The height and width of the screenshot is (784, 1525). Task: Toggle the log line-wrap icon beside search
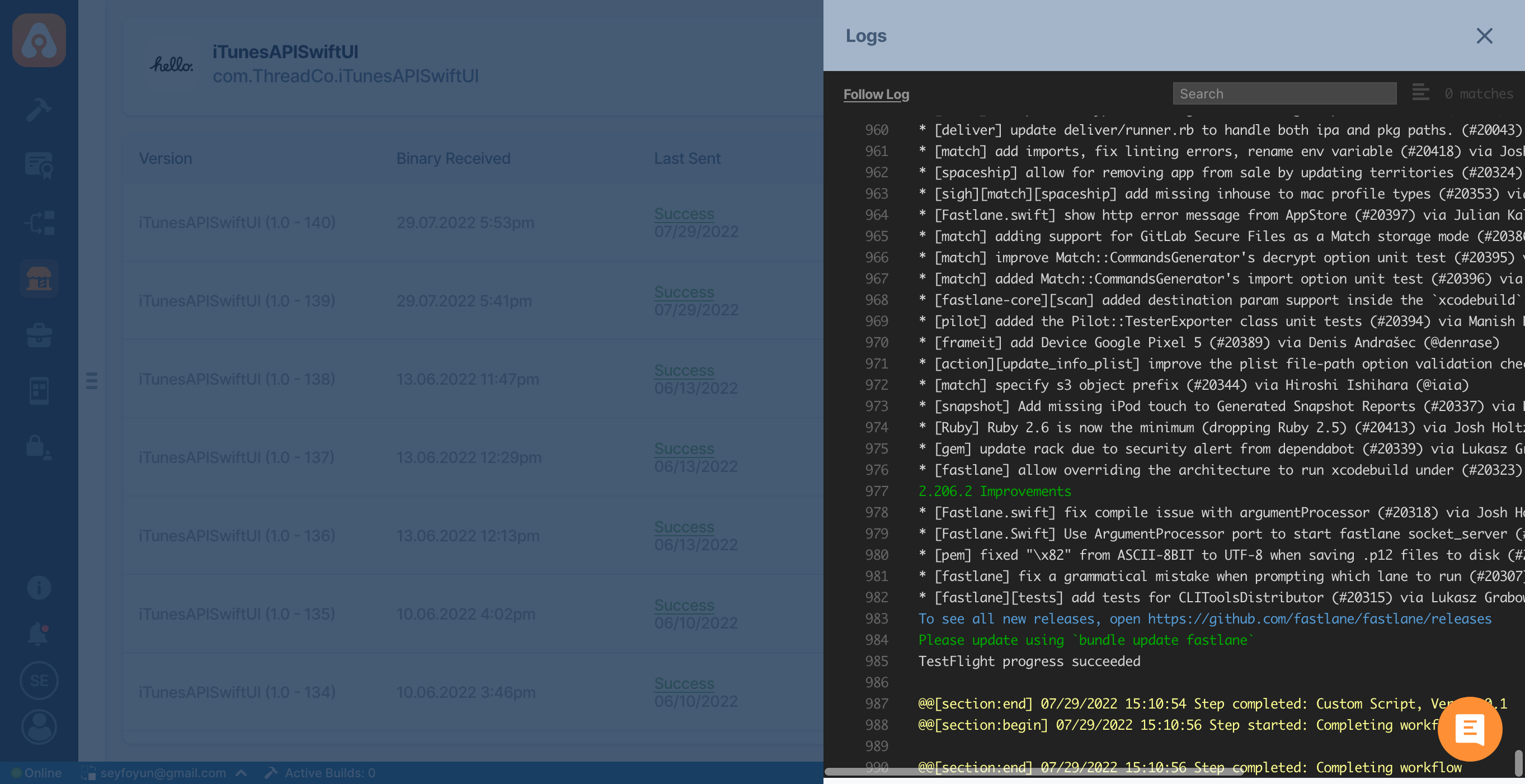coord(1420,93)
